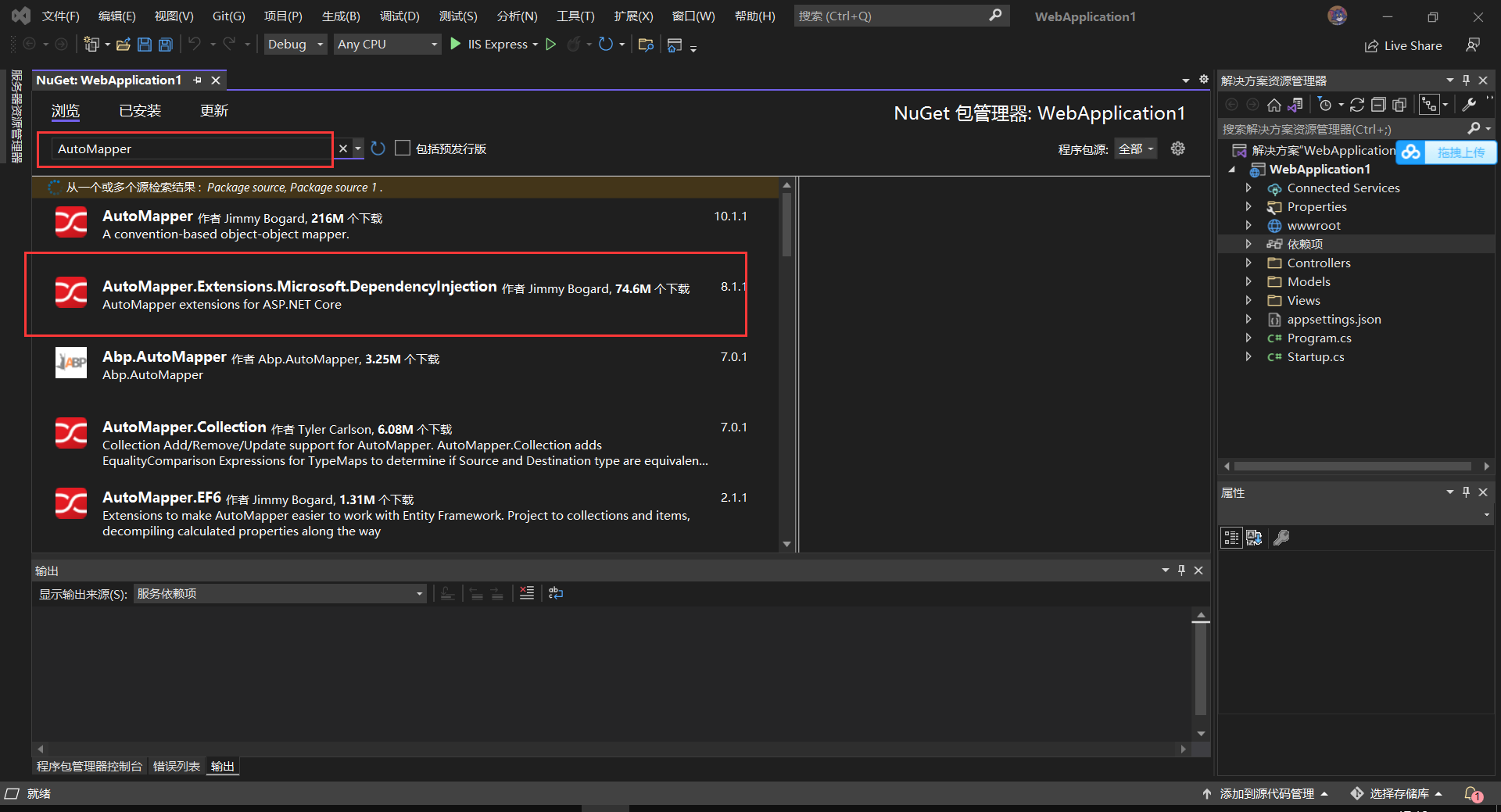
Task: Expand the Models folder node
Action: pos(1248,282)
